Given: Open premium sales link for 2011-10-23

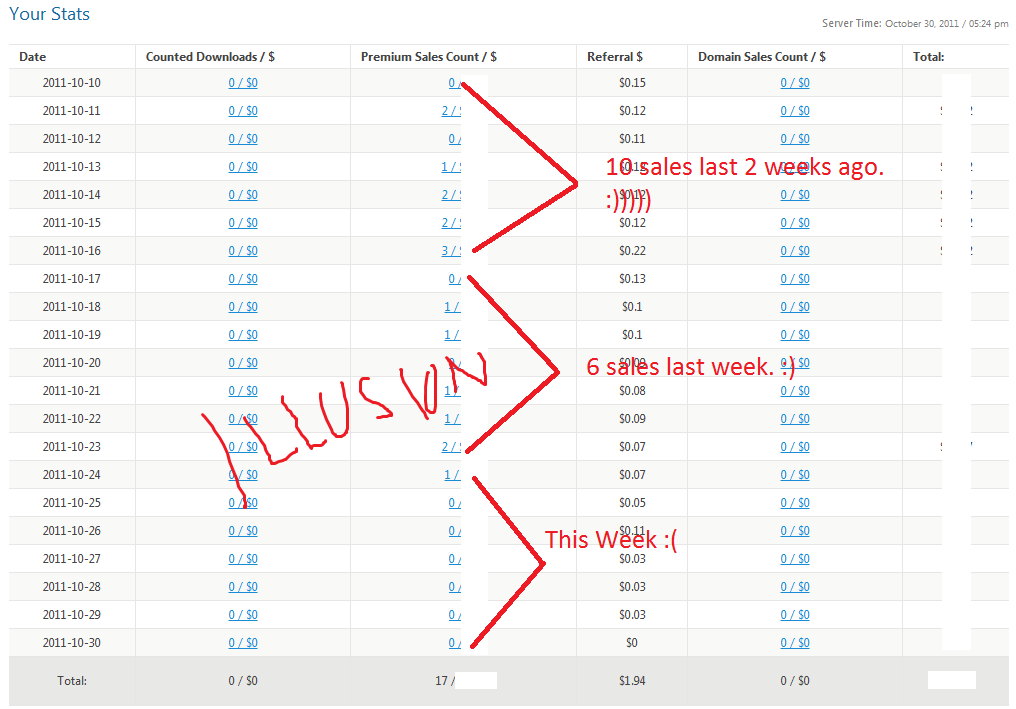Looking at the screenshot, I should (x=452, y=447).
